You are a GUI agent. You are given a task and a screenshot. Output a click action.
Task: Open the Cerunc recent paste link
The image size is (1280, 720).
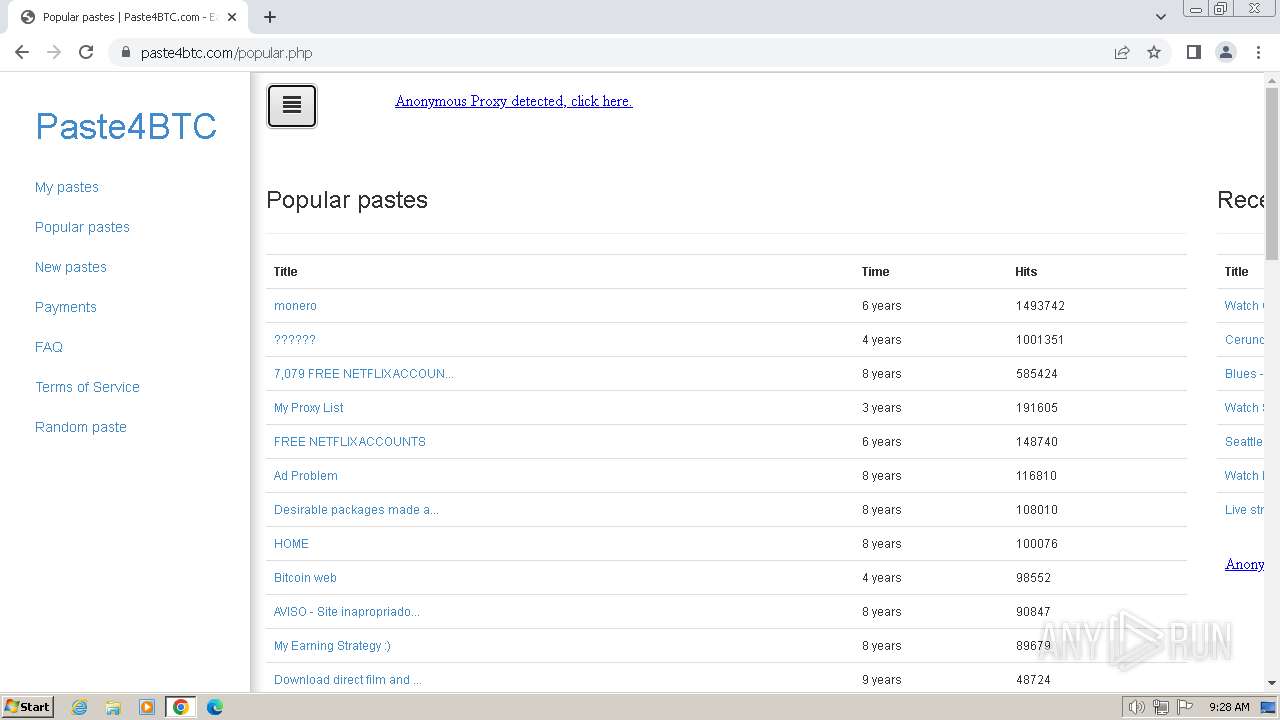1244,340
